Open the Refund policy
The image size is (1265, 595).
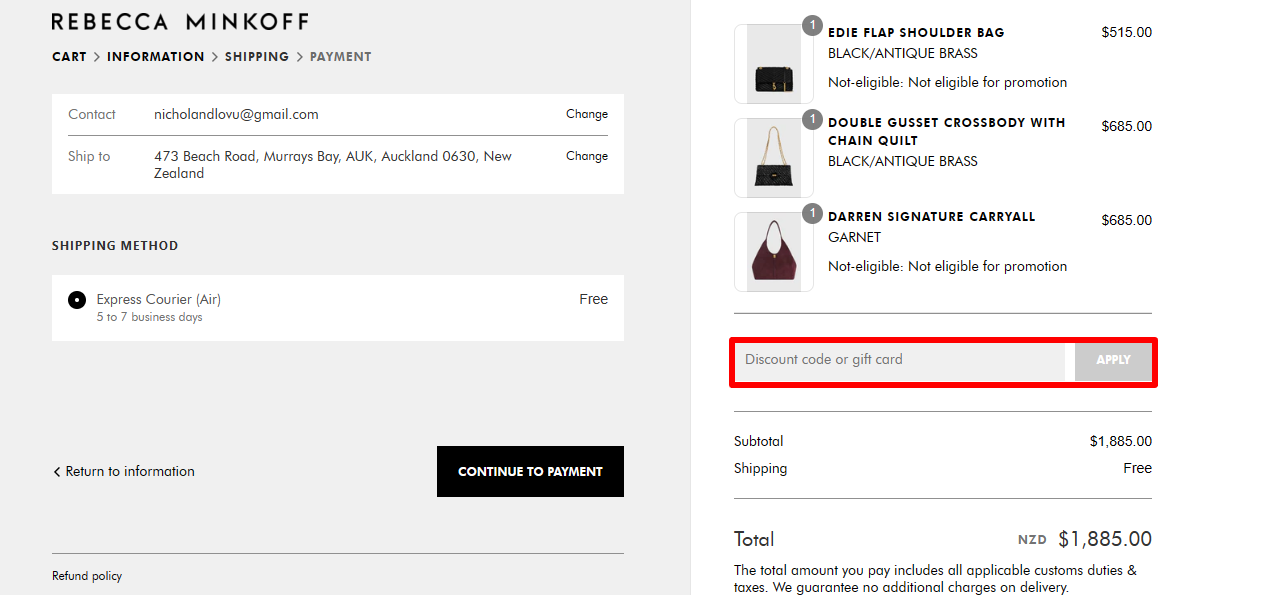86,576
